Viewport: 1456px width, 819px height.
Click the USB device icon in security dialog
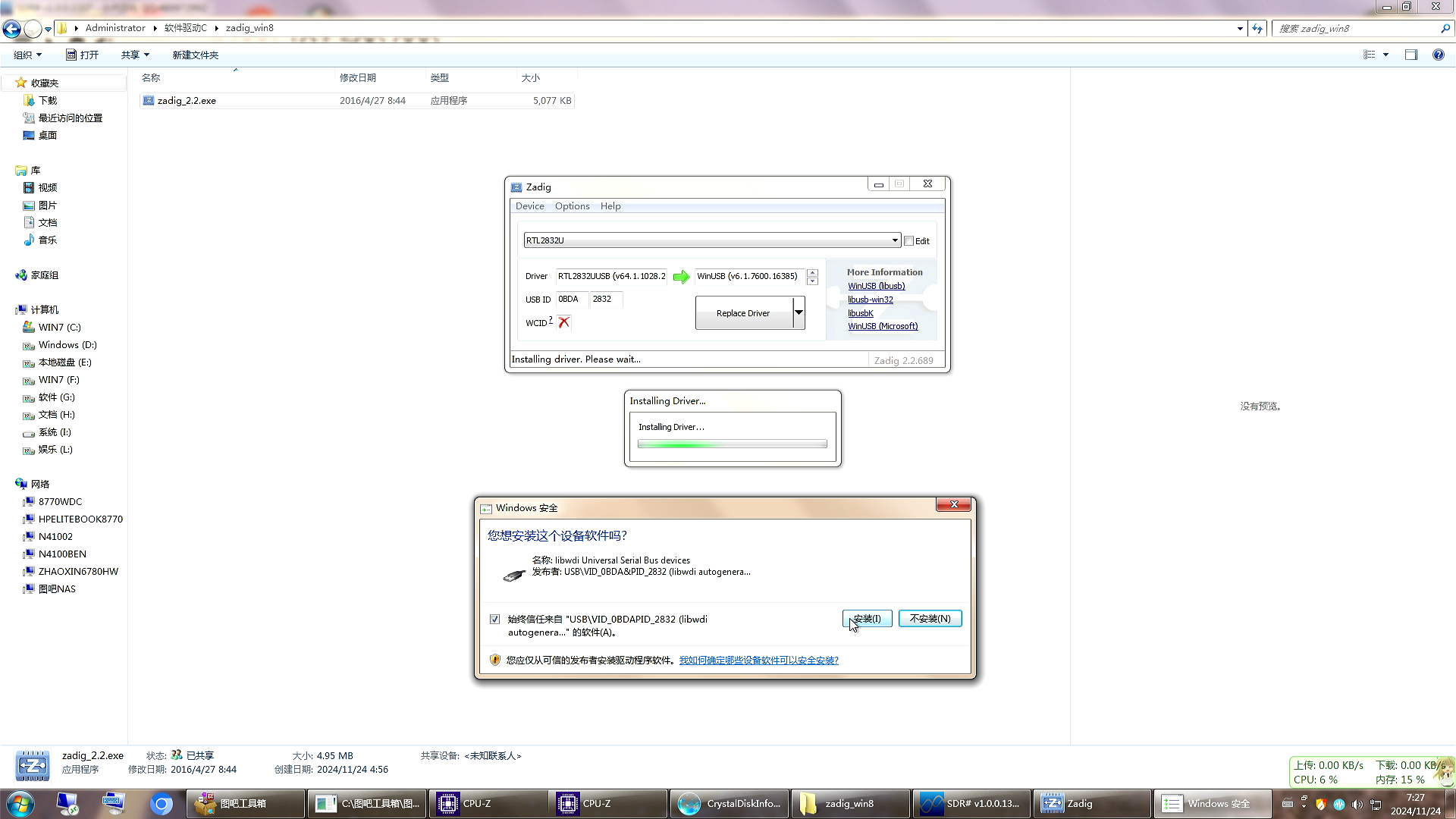coord(514,575)
